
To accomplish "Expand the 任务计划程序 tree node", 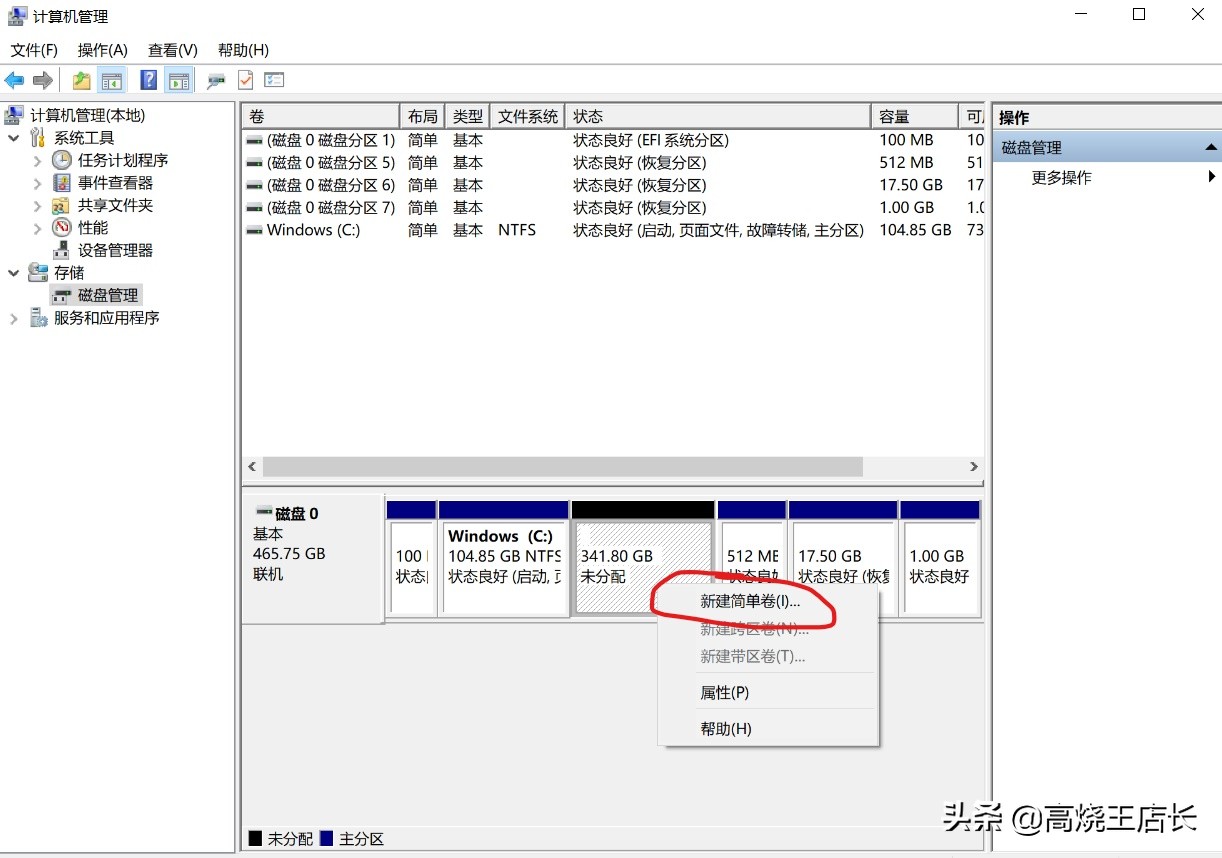I will tap(37, 160).
